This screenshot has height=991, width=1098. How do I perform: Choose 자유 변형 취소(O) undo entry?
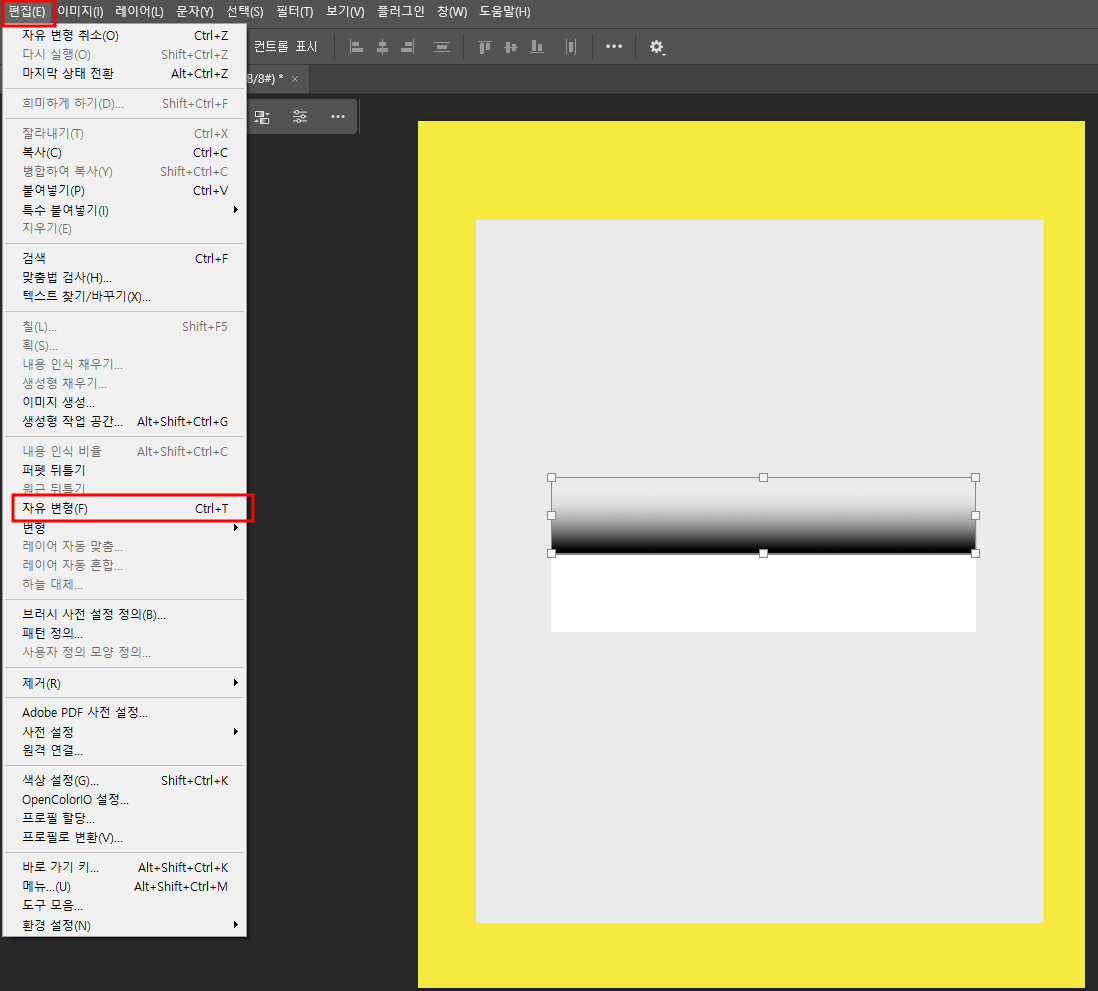click(125, 36)
